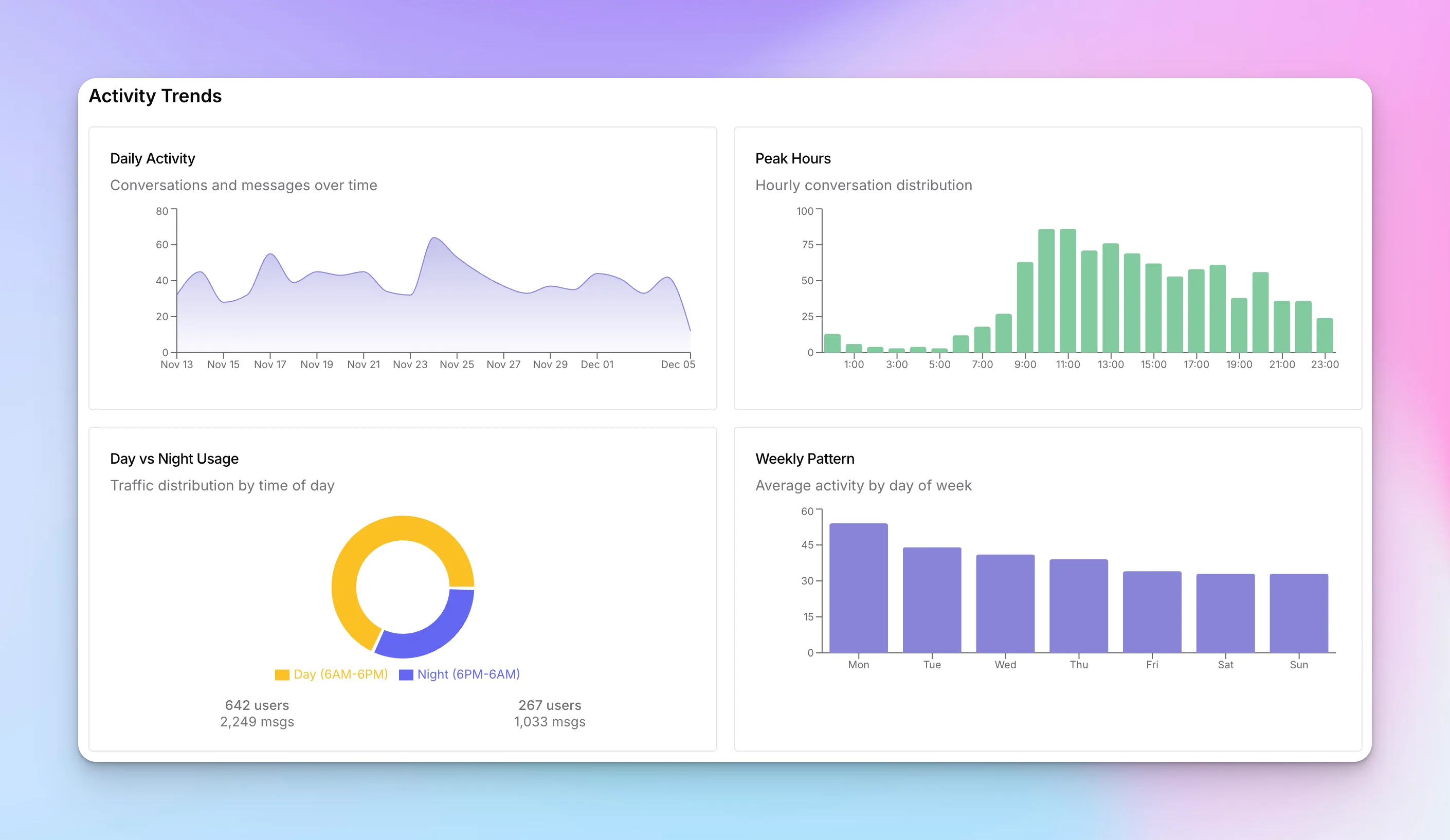
Task: Open the Day vs Night Usage panel
Action: pos(174,459)
